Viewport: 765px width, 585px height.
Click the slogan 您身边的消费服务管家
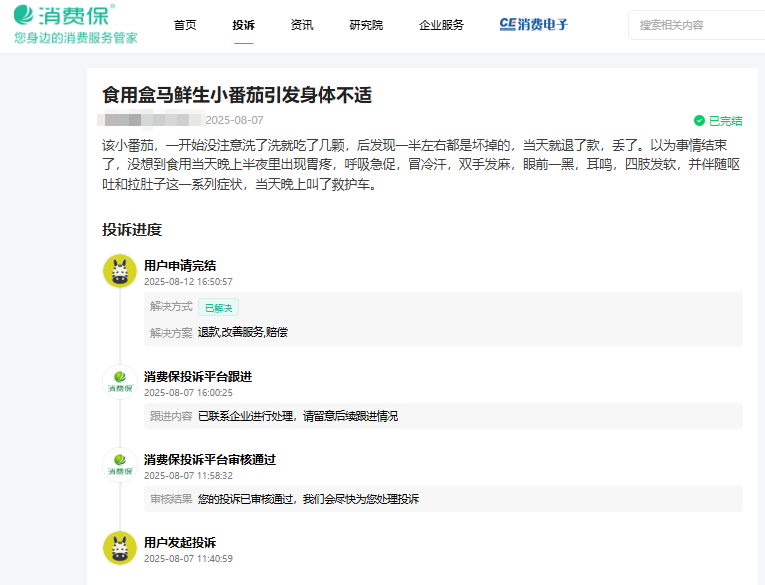click(76, 38)
